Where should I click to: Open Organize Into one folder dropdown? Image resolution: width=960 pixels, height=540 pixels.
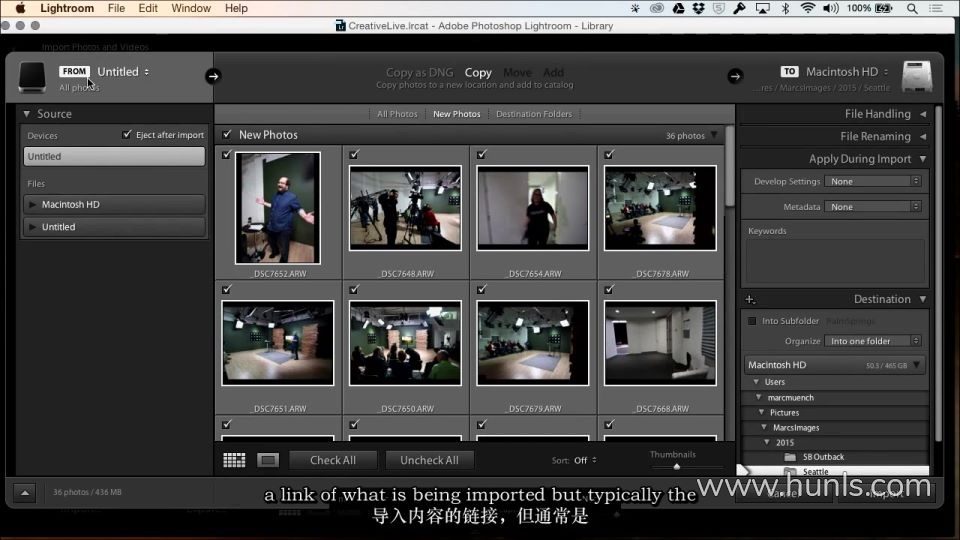tap(872, 341)
